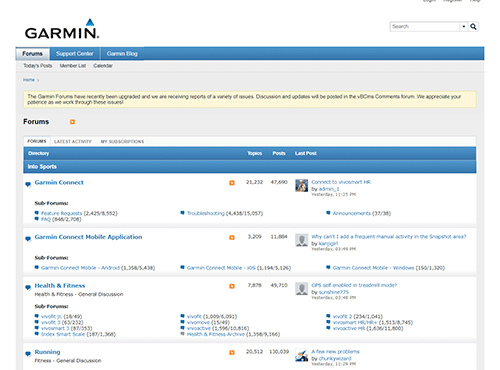The height and width of the screenshot is (370, 500).
Task: Open the Support Center tab
Action: pyautogui.click(x=75, y=54)
